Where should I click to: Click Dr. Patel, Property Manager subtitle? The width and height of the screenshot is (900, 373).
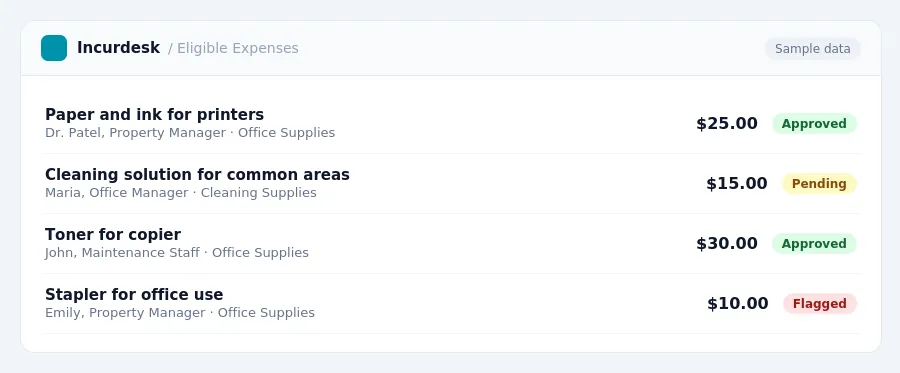135,133
